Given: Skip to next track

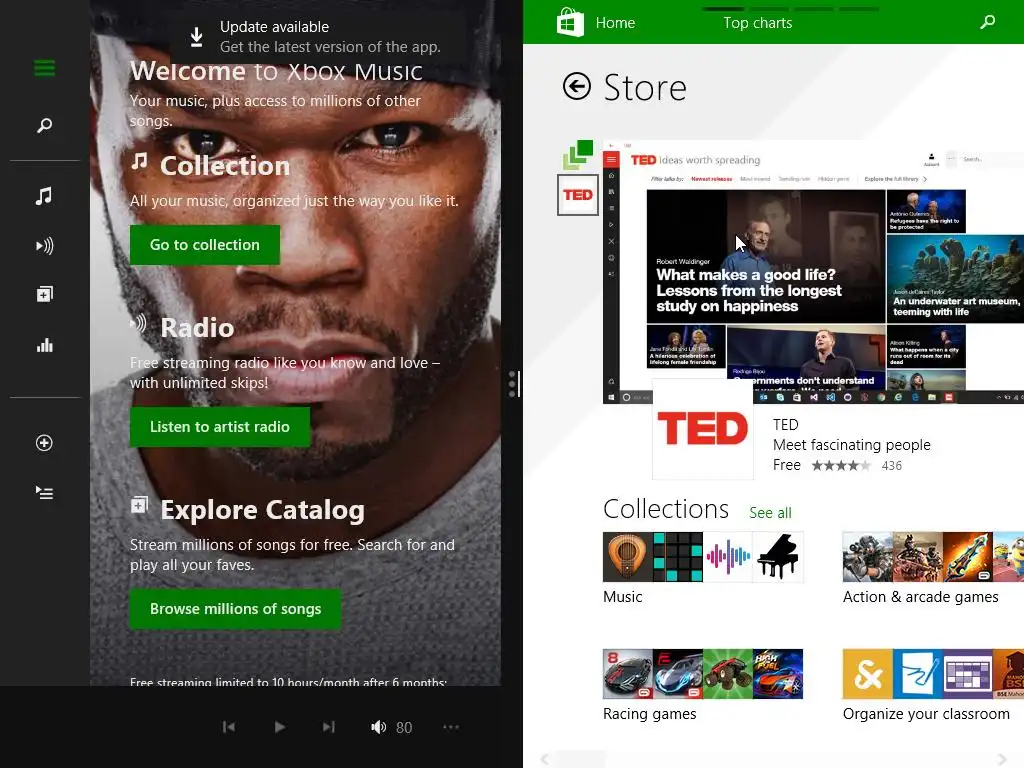Looking at the screenshot, I should click(328, 727).
